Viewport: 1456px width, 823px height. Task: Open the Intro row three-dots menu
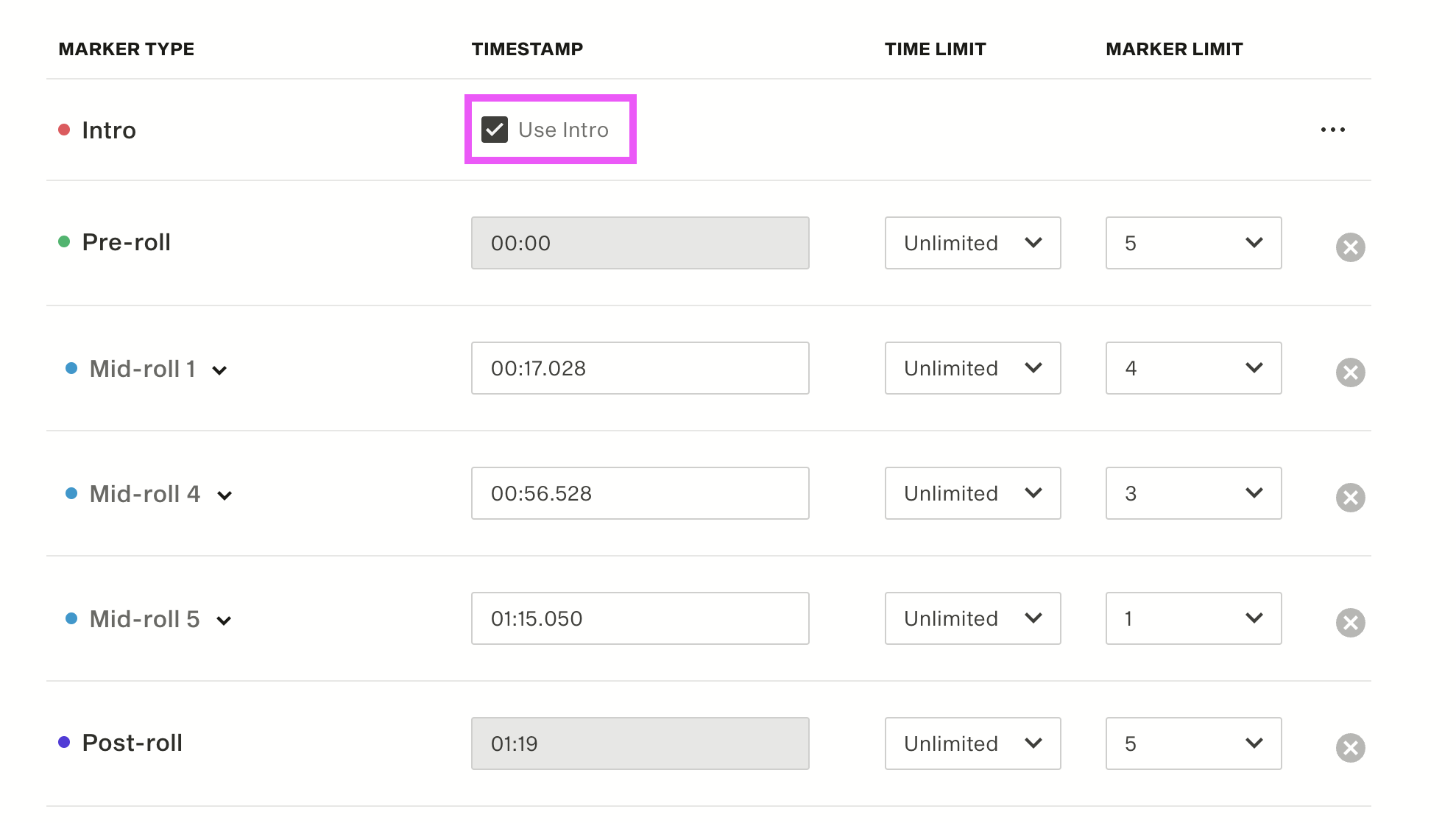click(1332, 130)
